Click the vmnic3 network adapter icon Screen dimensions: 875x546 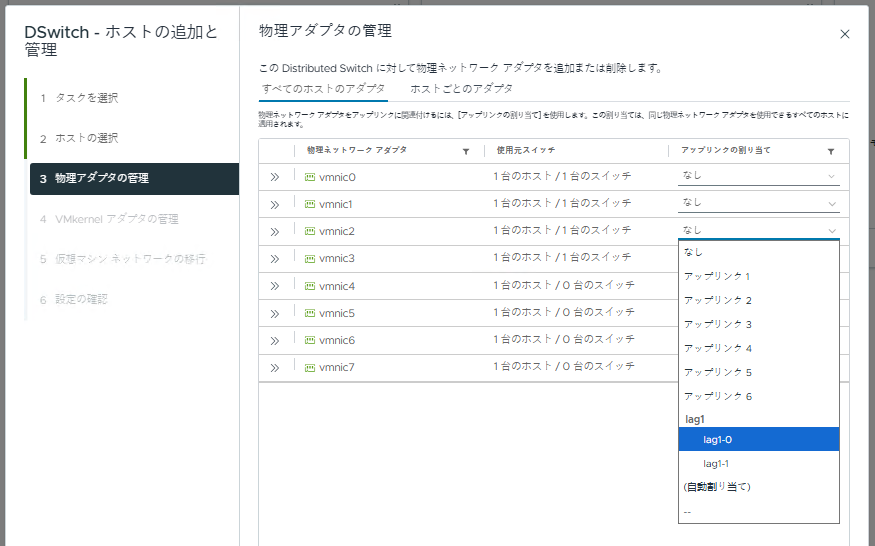[310, 258]
